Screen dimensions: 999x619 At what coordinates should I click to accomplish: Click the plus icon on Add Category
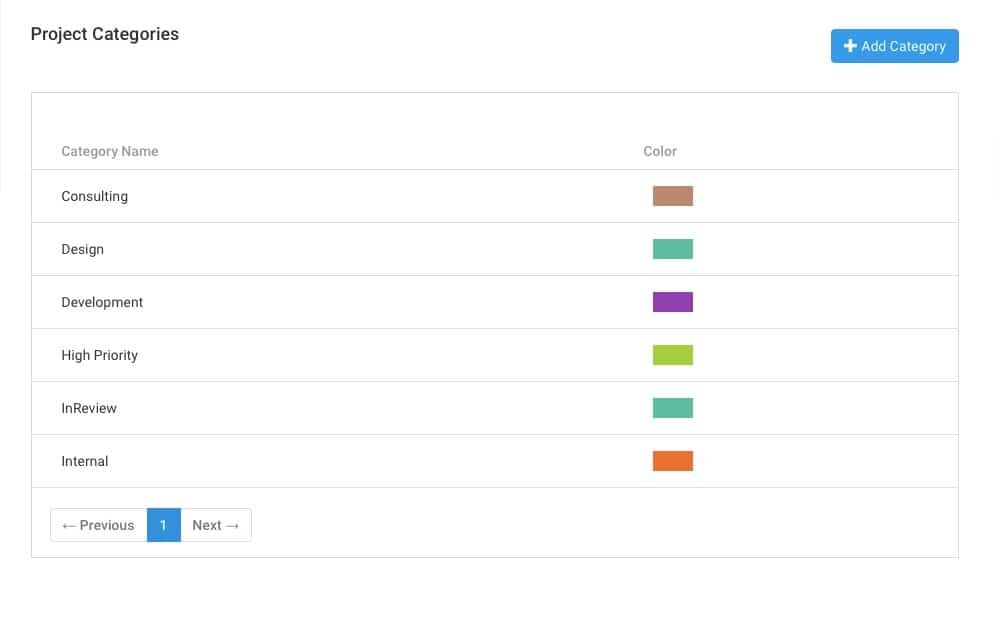tap(849, 45)
